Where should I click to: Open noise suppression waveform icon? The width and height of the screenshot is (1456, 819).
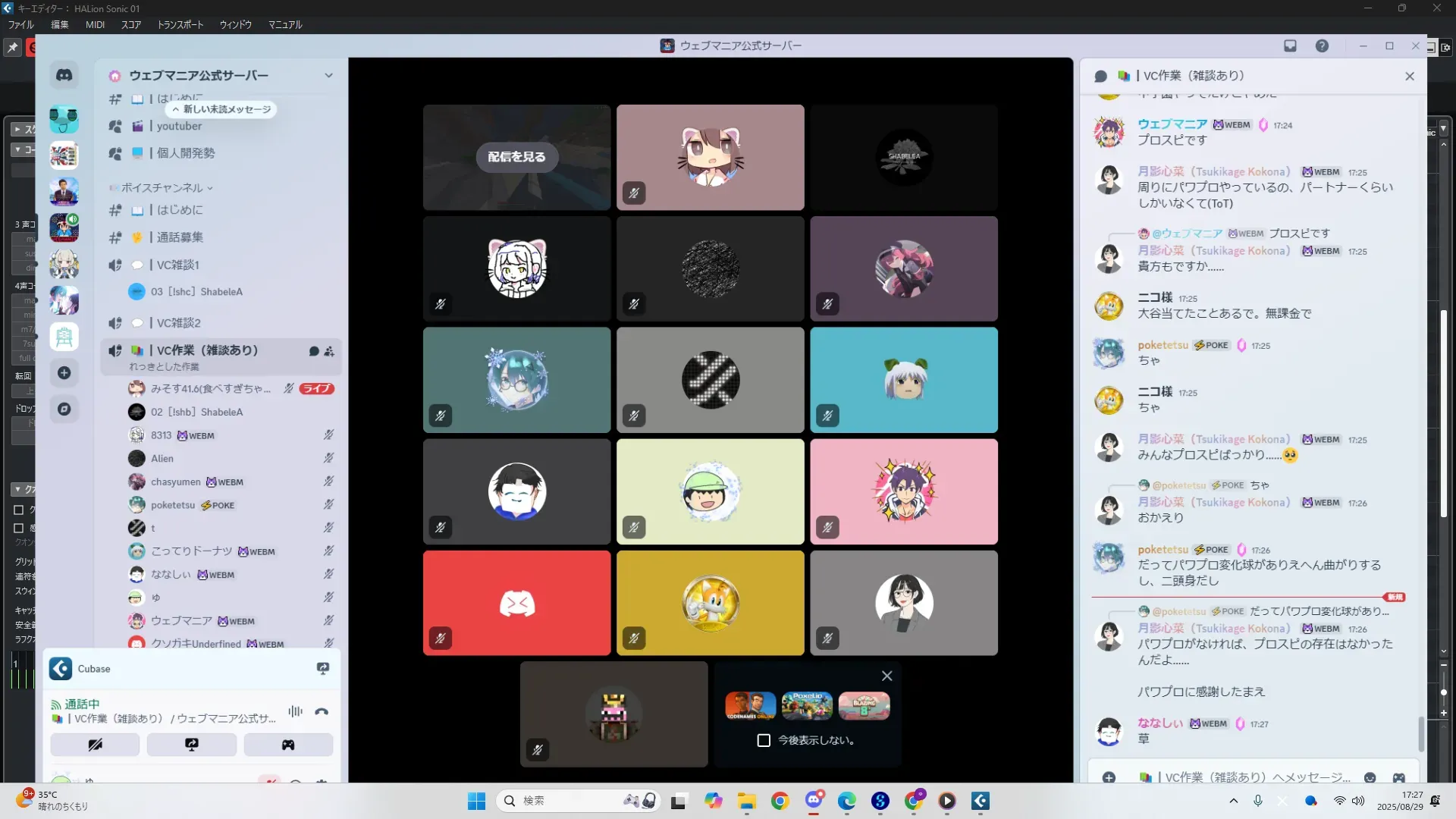[x=295, y=711]
